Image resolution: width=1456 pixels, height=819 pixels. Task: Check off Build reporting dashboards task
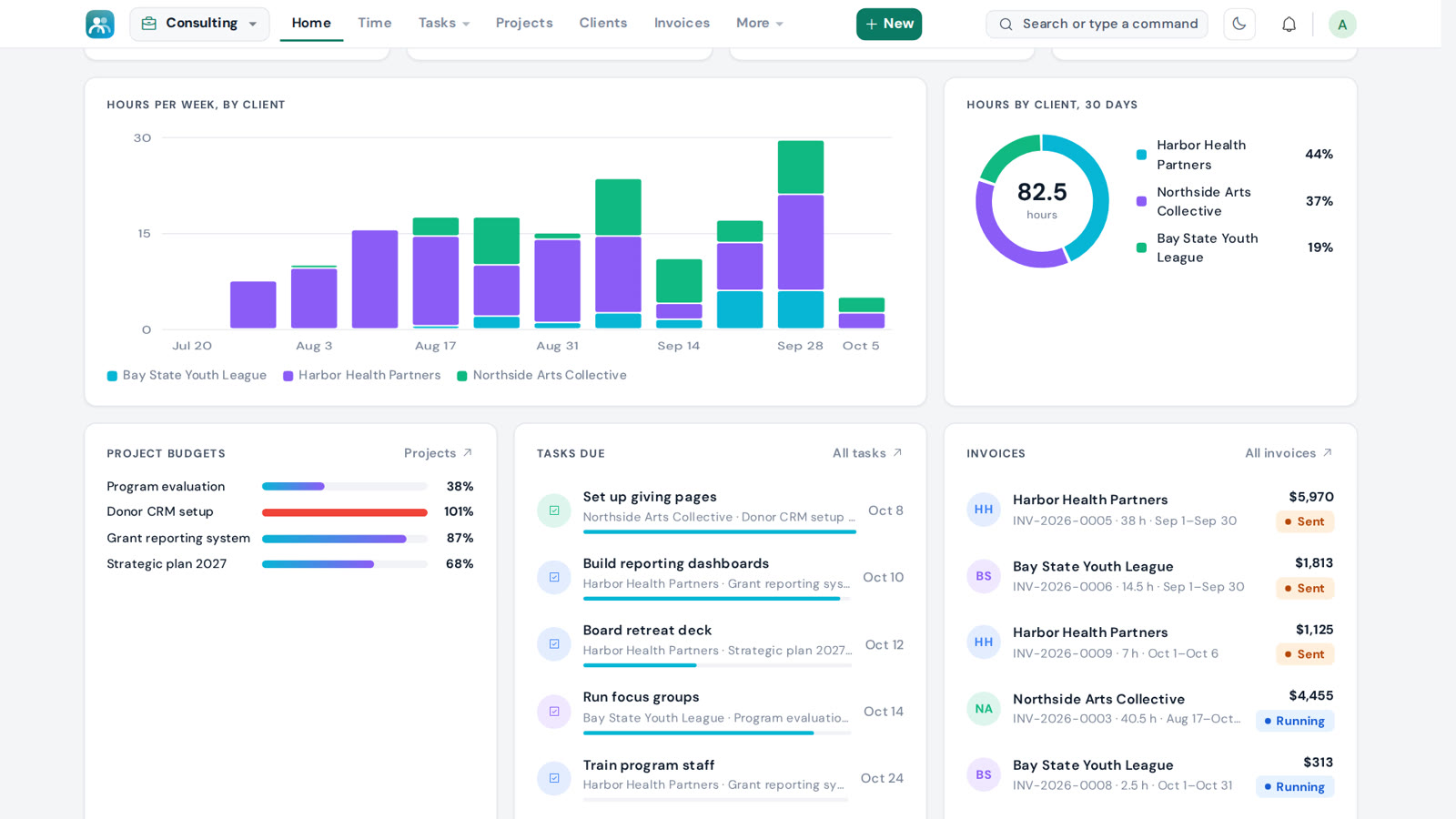pyautogui.click(x=554, y=577)
